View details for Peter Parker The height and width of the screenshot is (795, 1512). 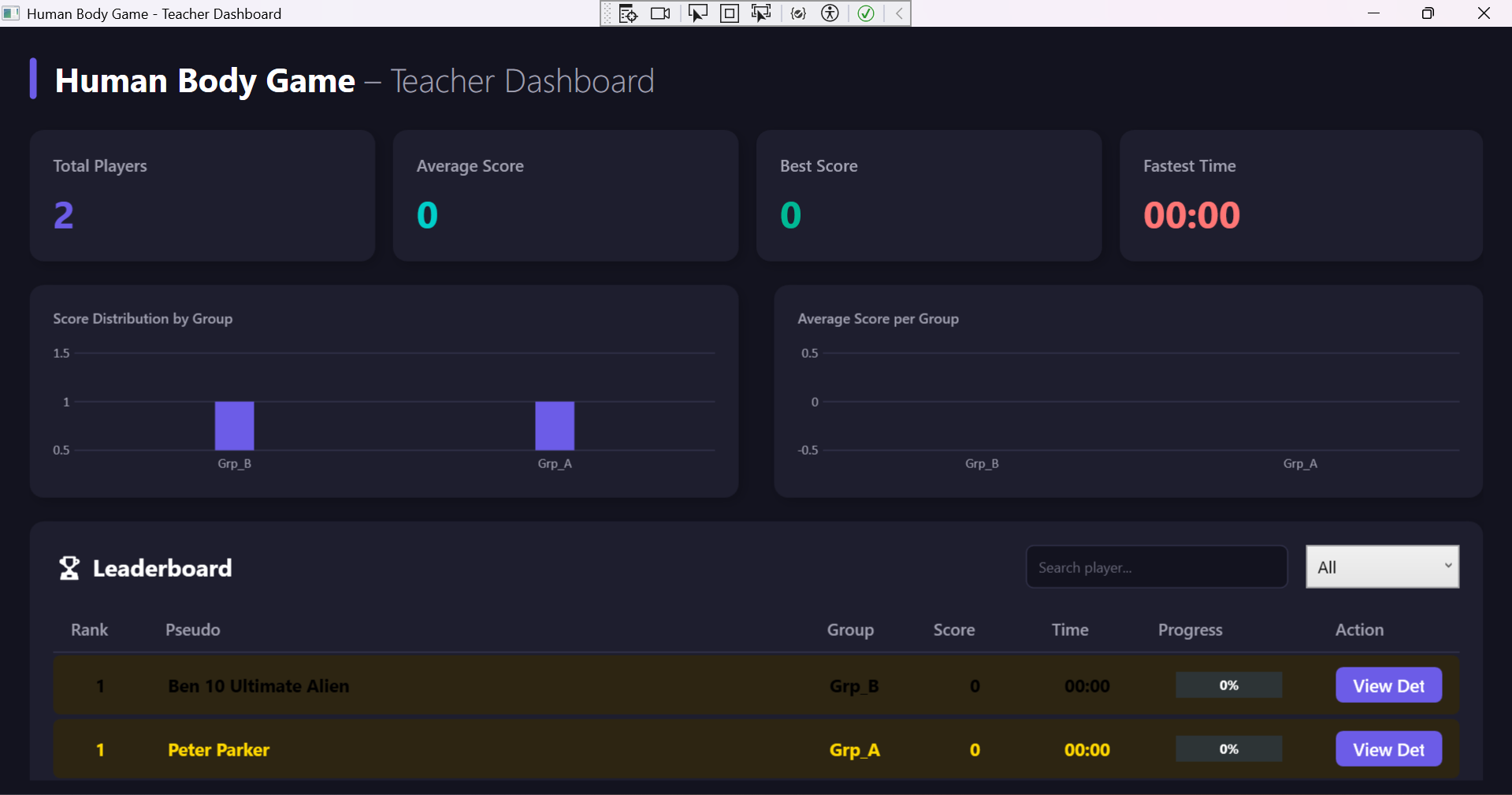tap(1388, 749)
